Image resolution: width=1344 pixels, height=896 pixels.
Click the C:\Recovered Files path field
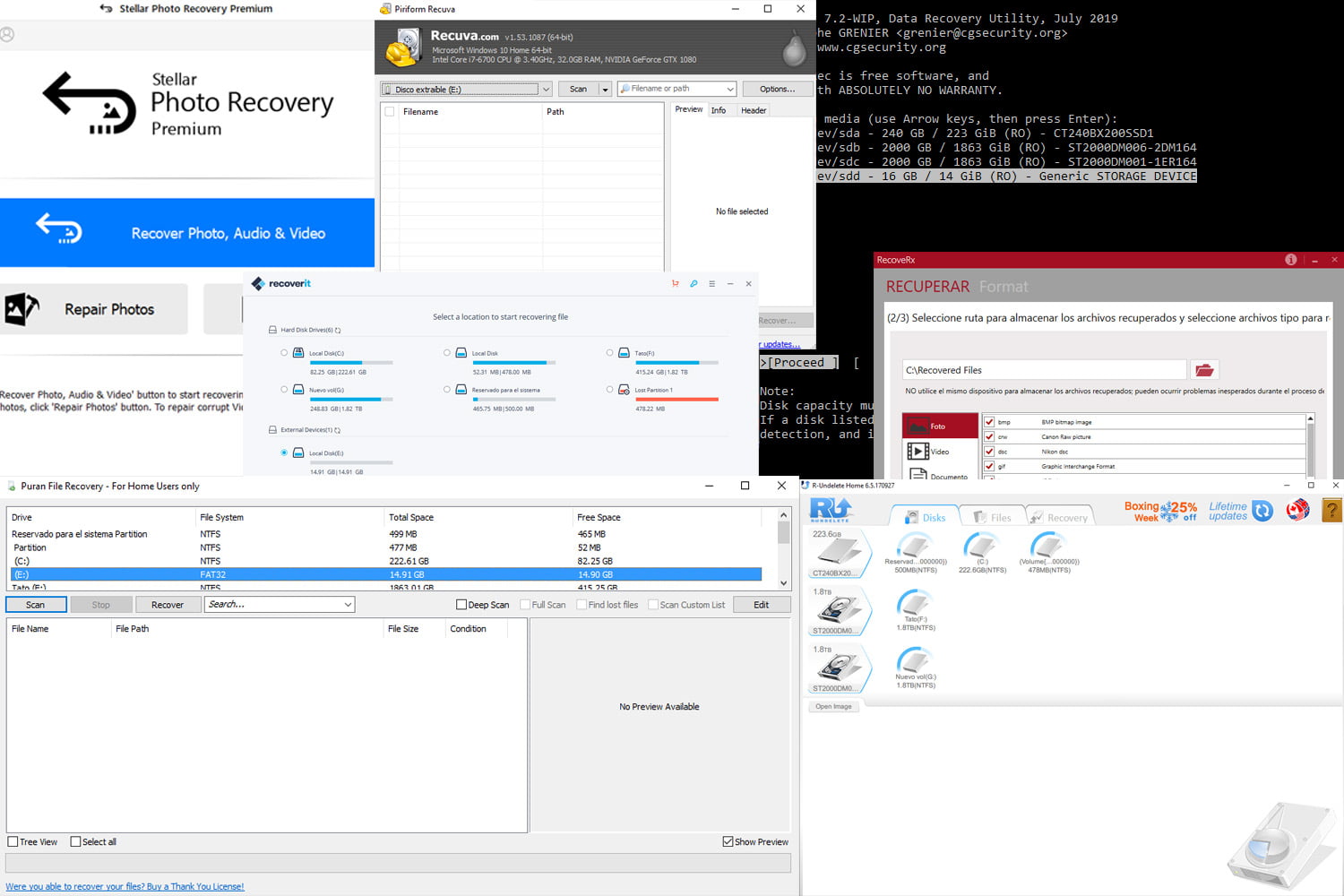point(1045,370)
